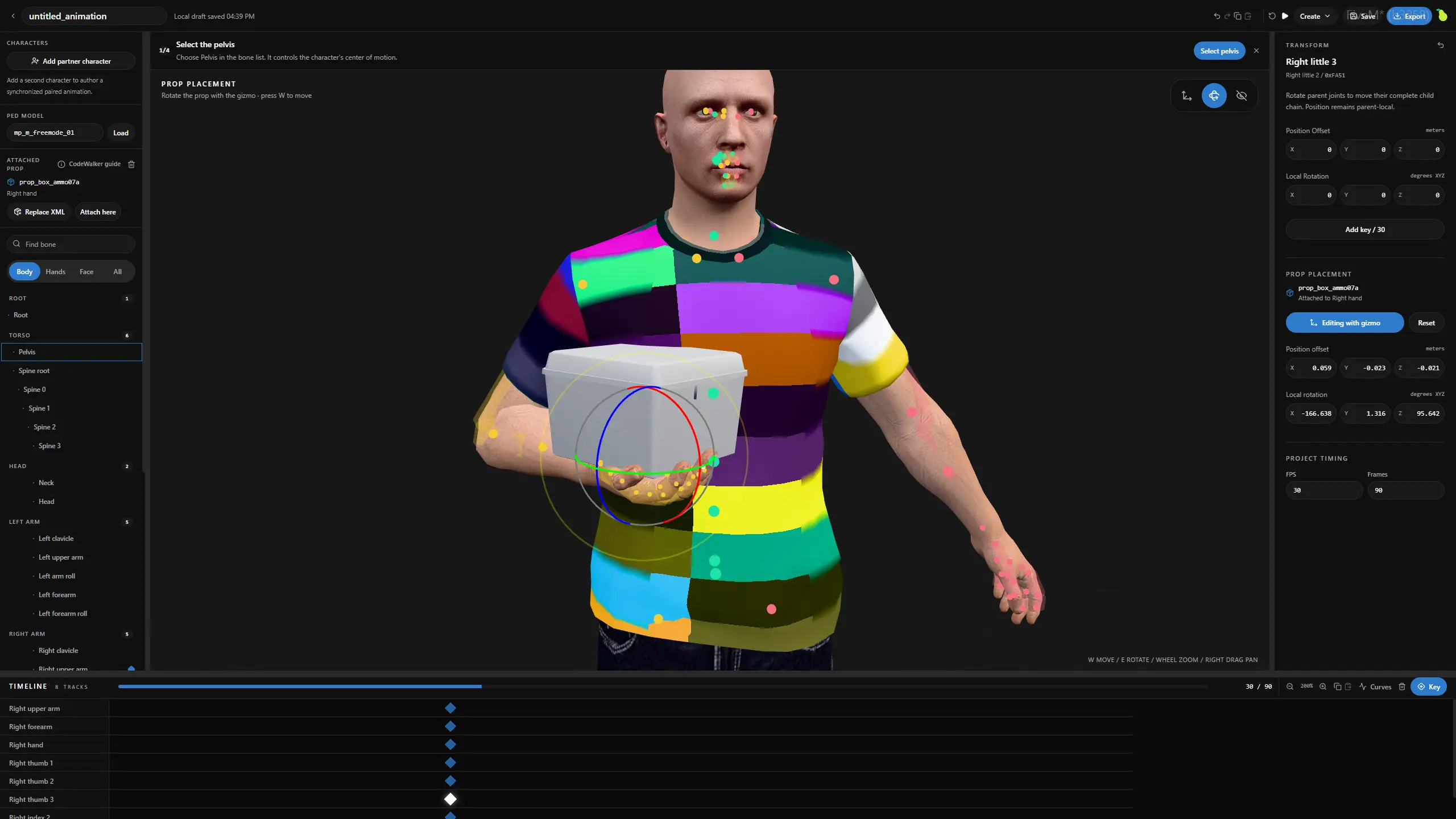Viewport: 1456px width, 819px height.
Task: Select Right clavicle bone
Action: click(x=71, y=650)
